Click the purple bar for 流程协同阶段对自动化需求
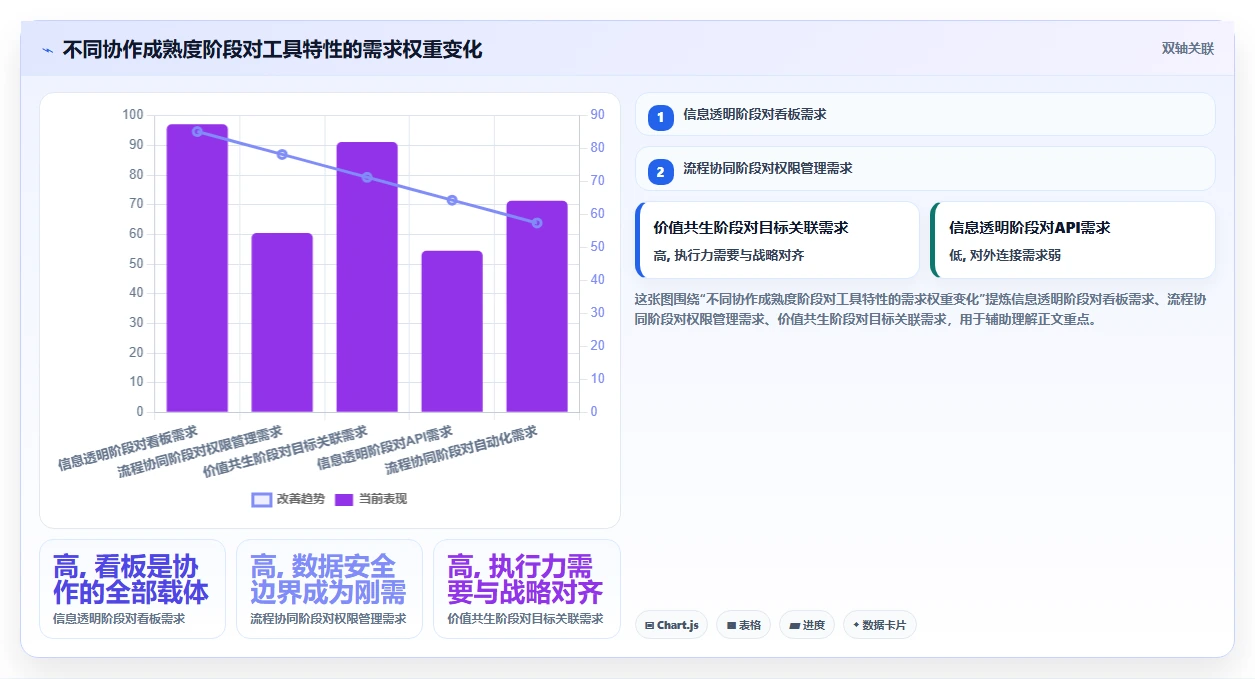This screenshot has width=1255, height=679. pos(537,306)
